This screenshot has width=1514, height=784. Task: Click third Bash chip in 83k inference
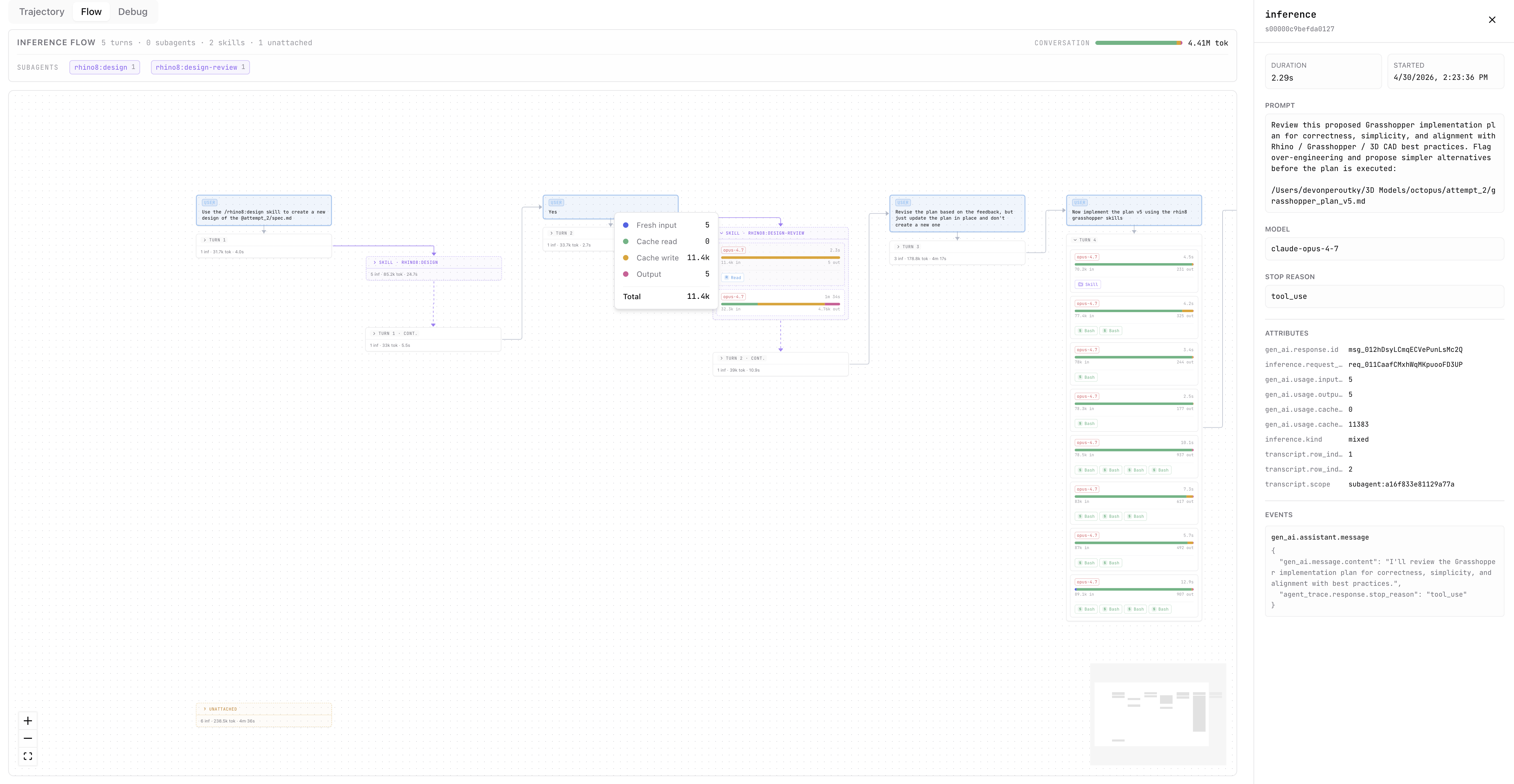pyautogui.click(x=1135, y=516)
